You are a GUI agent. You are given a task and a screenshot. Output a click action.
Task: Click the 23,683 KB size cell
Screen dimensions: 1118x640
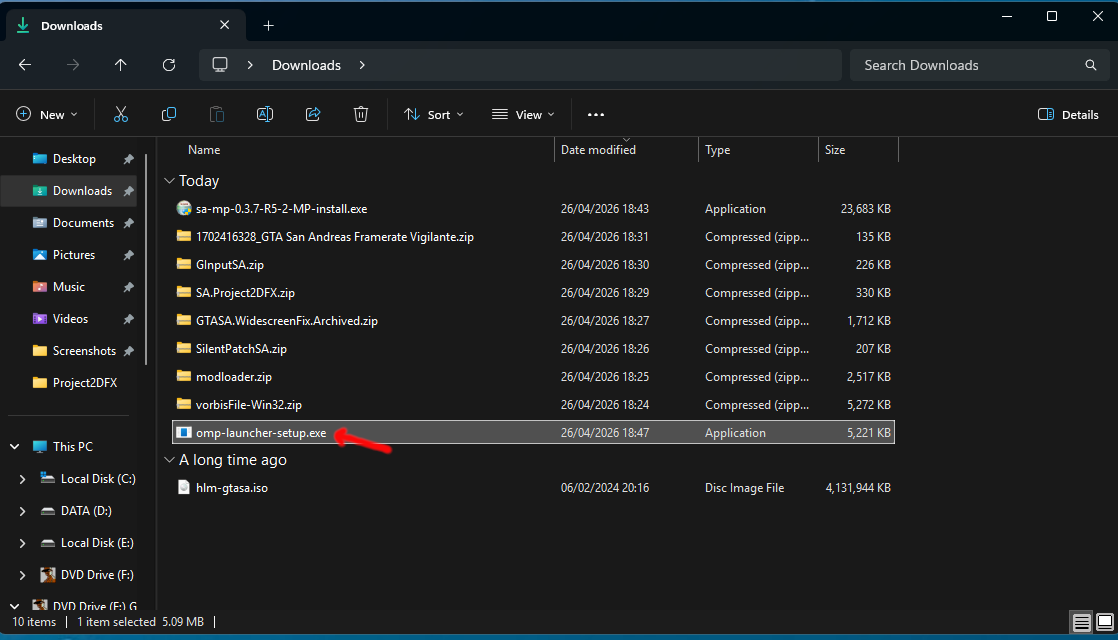(x=865, y=209)
